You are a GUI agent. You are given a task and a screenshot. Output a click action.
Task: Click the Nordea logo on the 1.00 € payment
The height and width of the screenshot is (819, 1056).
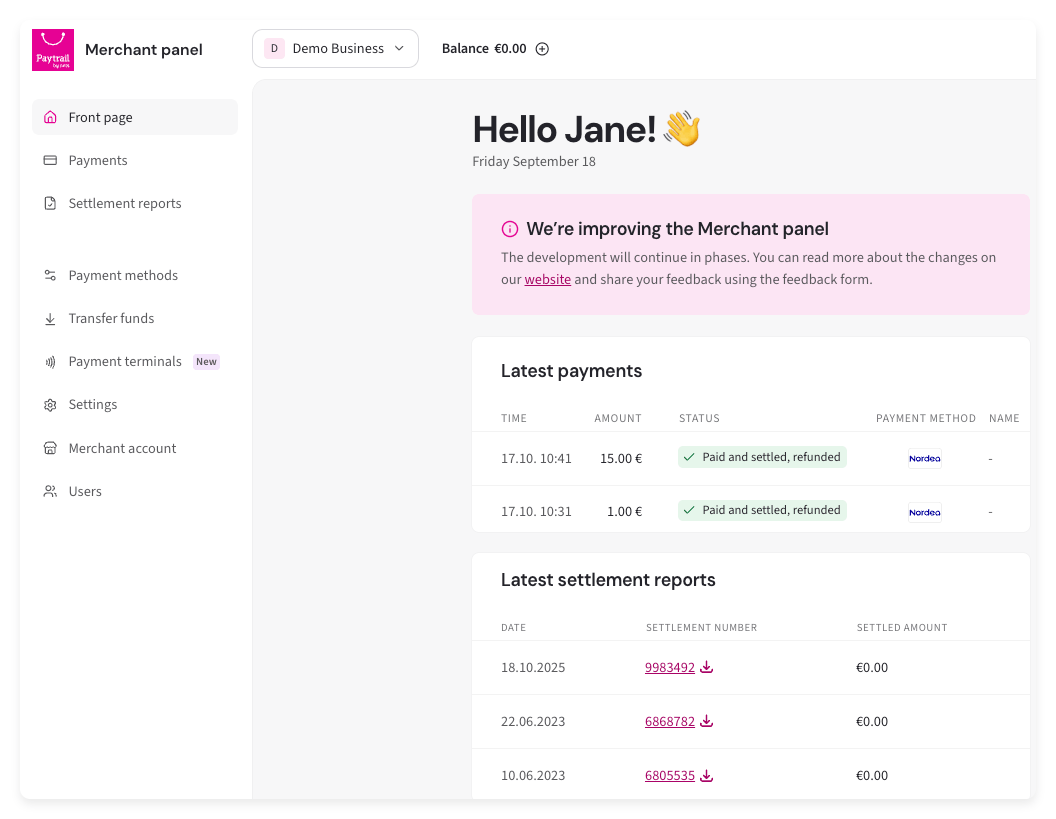(925, 513)
